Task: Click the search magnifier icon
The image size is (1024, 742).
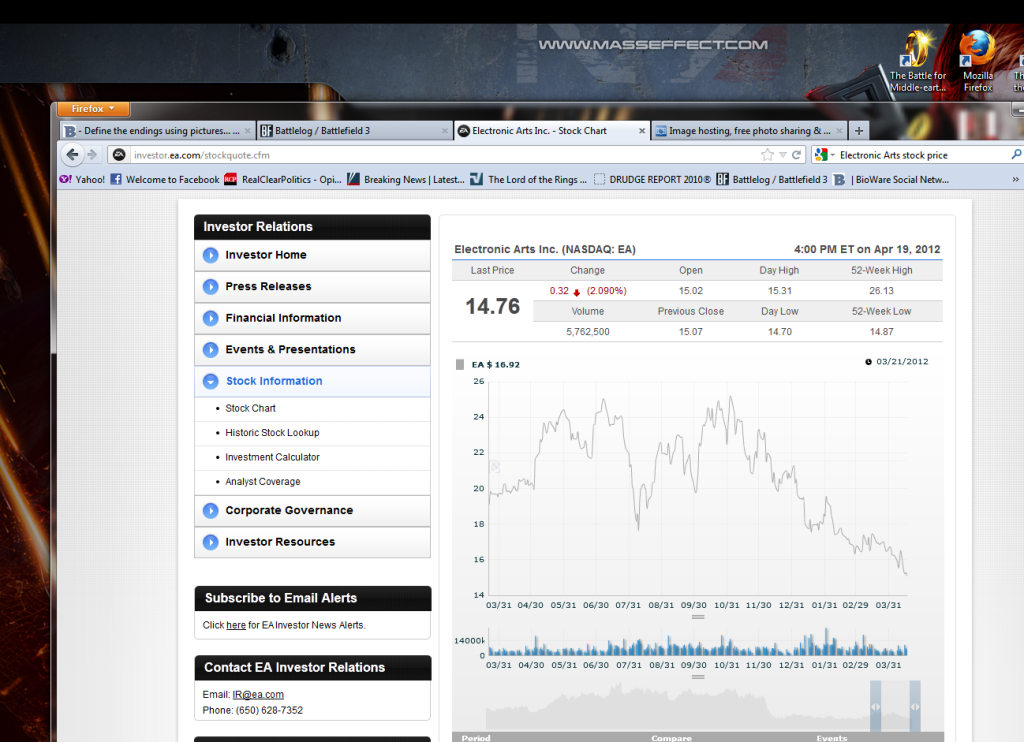Action: point(1016,155)
